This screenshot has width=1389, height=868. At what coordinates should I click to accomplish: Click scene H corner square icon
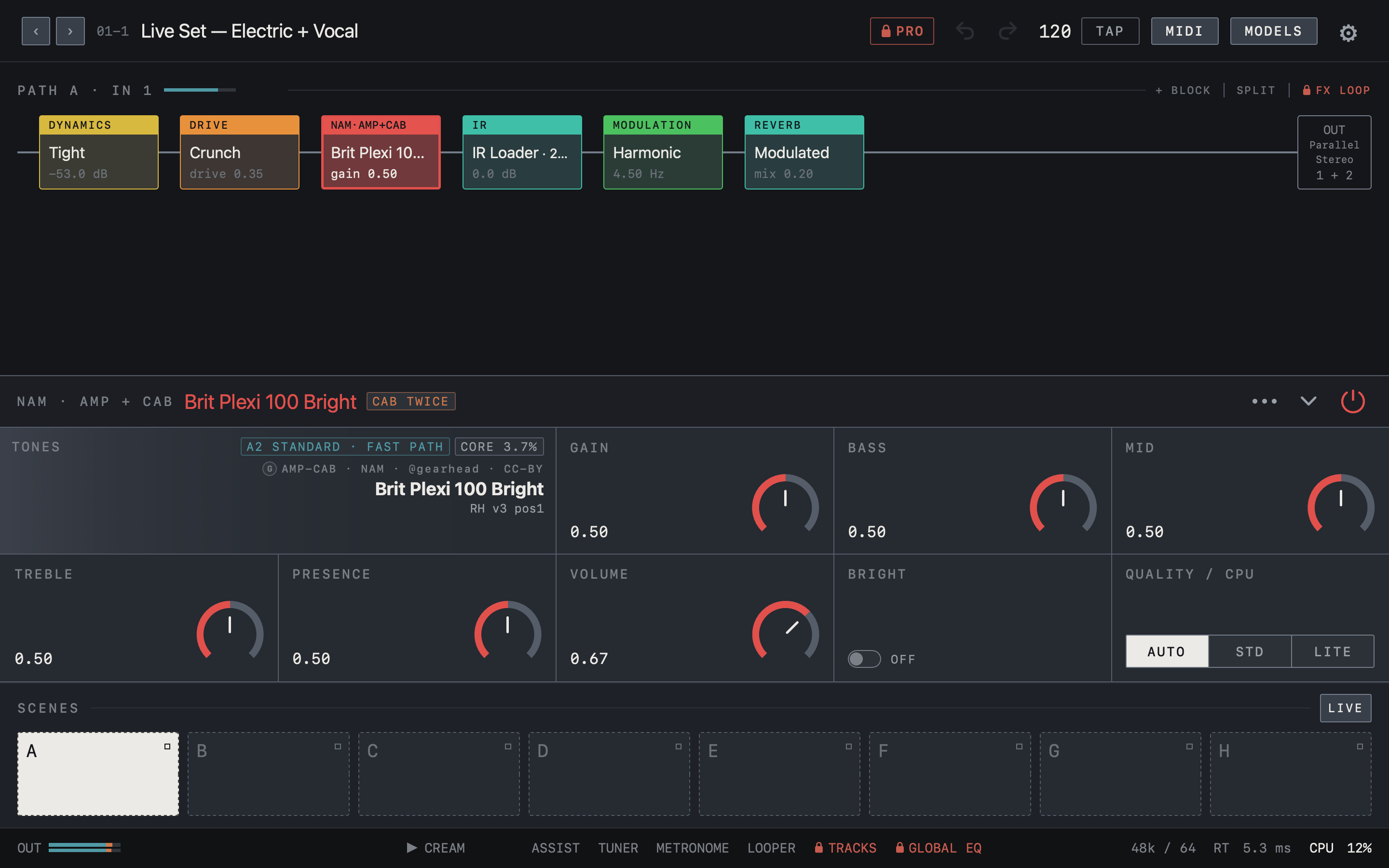tap(1359, 746)
